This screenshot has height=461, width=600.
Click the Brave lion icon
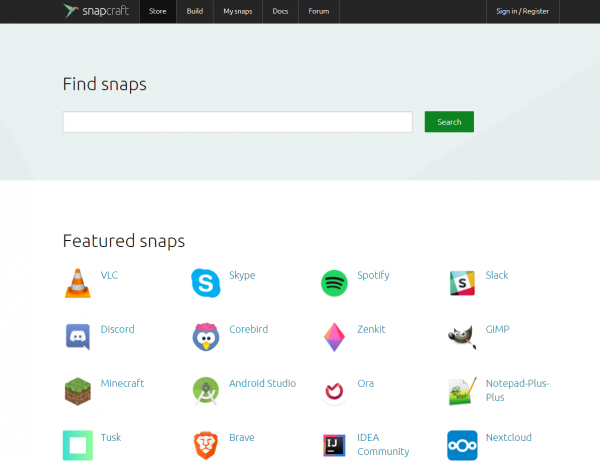(205, 445)
